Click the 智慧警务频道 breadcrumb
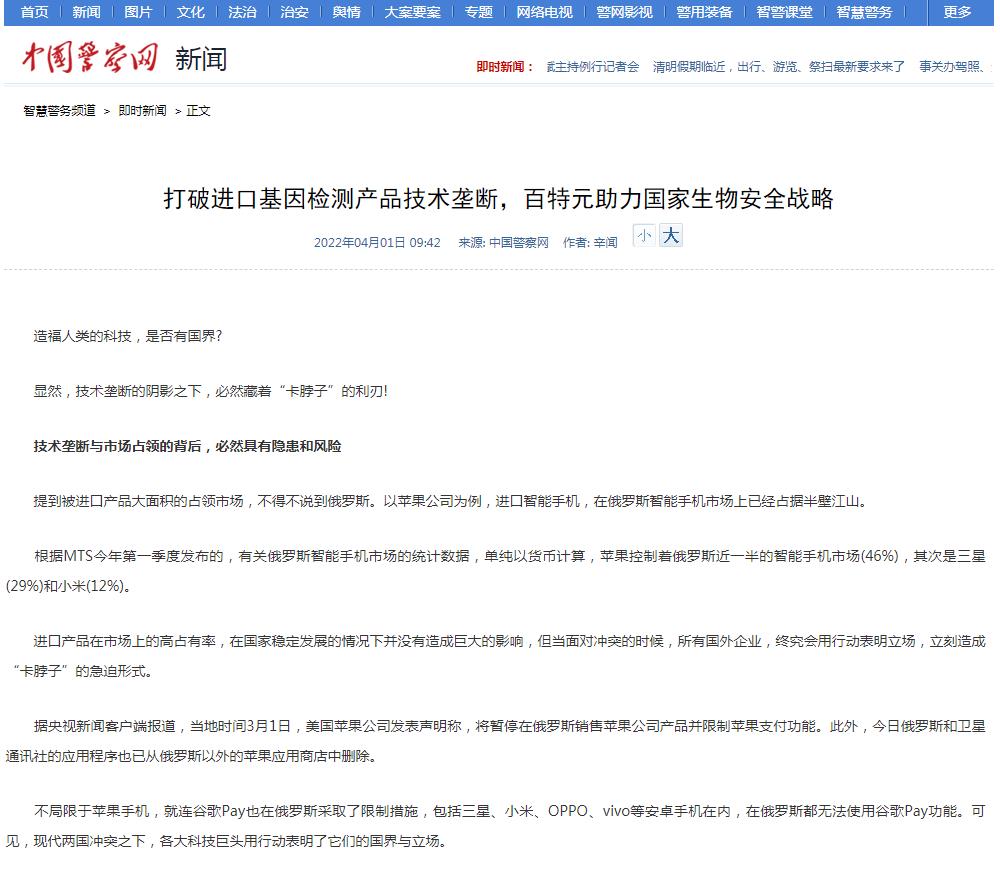The image size is (1000, 879). pos(59,111)
